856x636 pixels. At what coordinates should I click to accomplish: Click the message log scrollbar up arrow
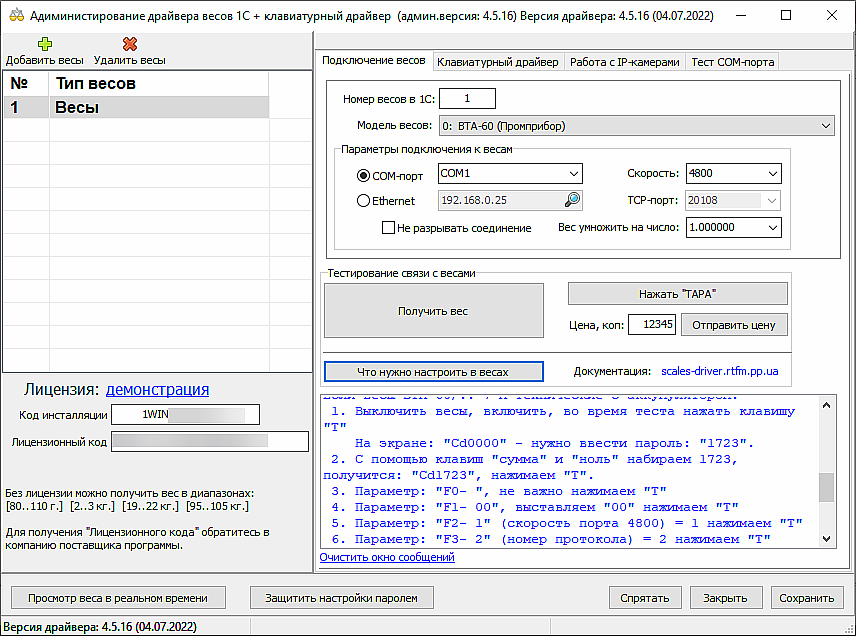(x=827, y=405)
